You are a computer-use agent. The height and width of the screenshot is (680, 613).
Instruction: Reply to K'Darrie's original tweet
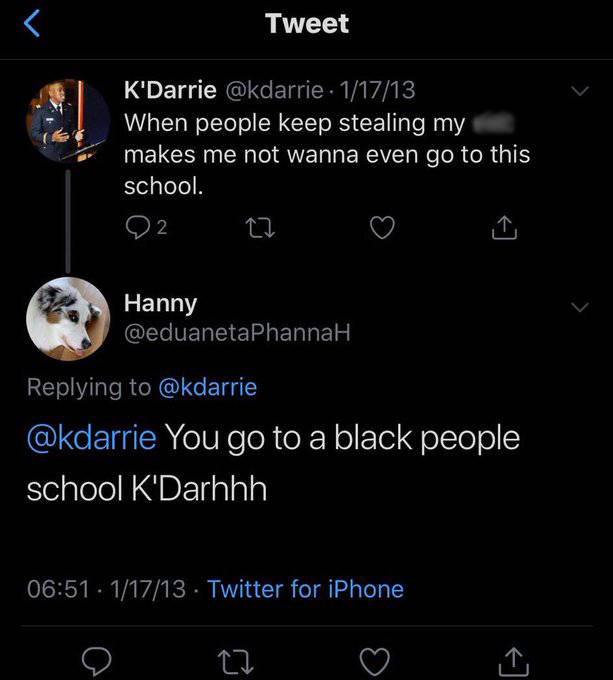click(138, 229)
